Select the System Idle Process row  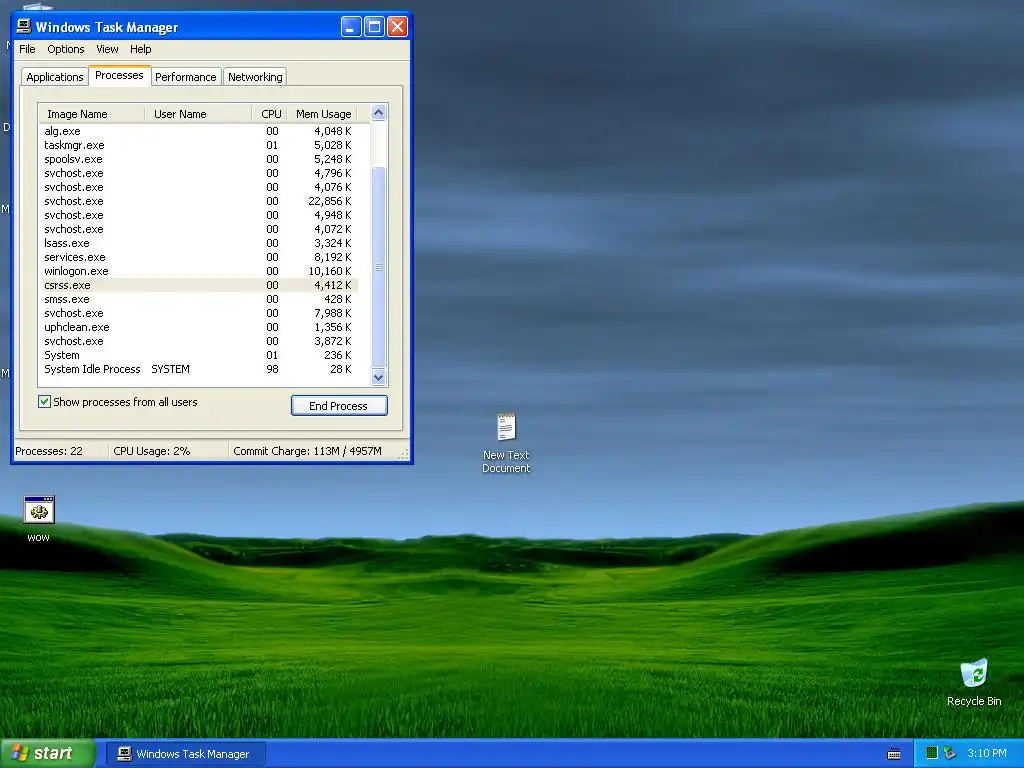pos(199,369)
